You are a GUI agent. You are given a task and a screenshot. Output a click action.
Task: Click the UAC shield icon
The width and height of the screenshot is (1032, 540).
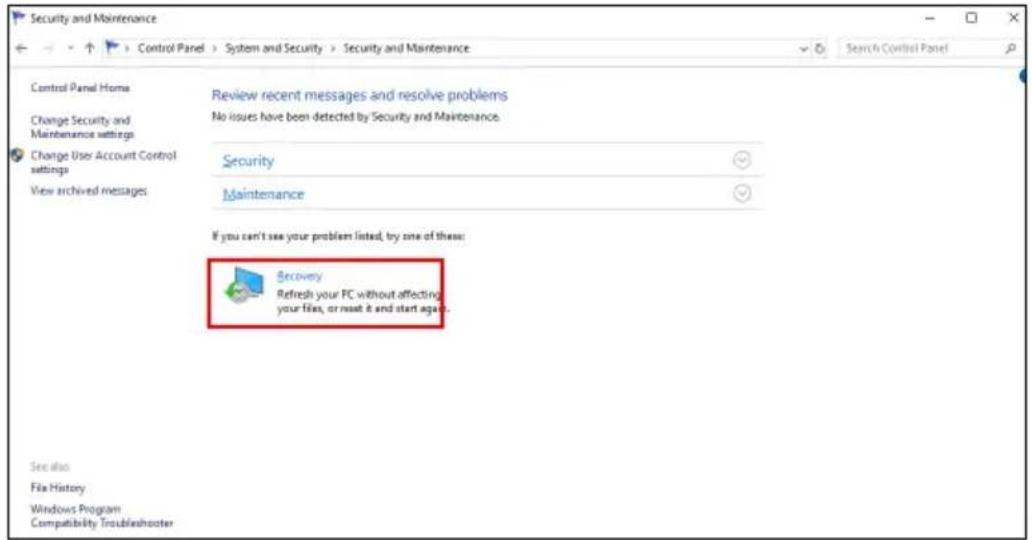18,155
